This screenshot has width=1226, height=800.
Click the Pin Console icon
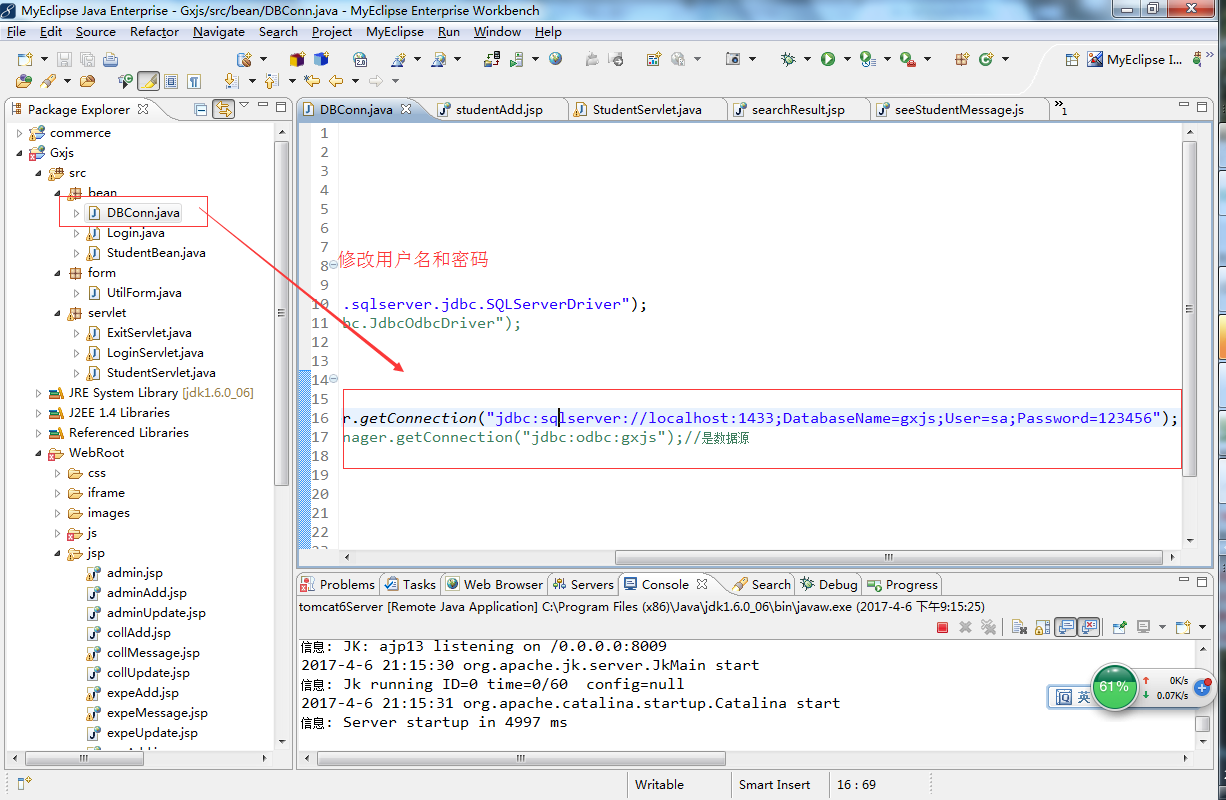pos(1120,627)
